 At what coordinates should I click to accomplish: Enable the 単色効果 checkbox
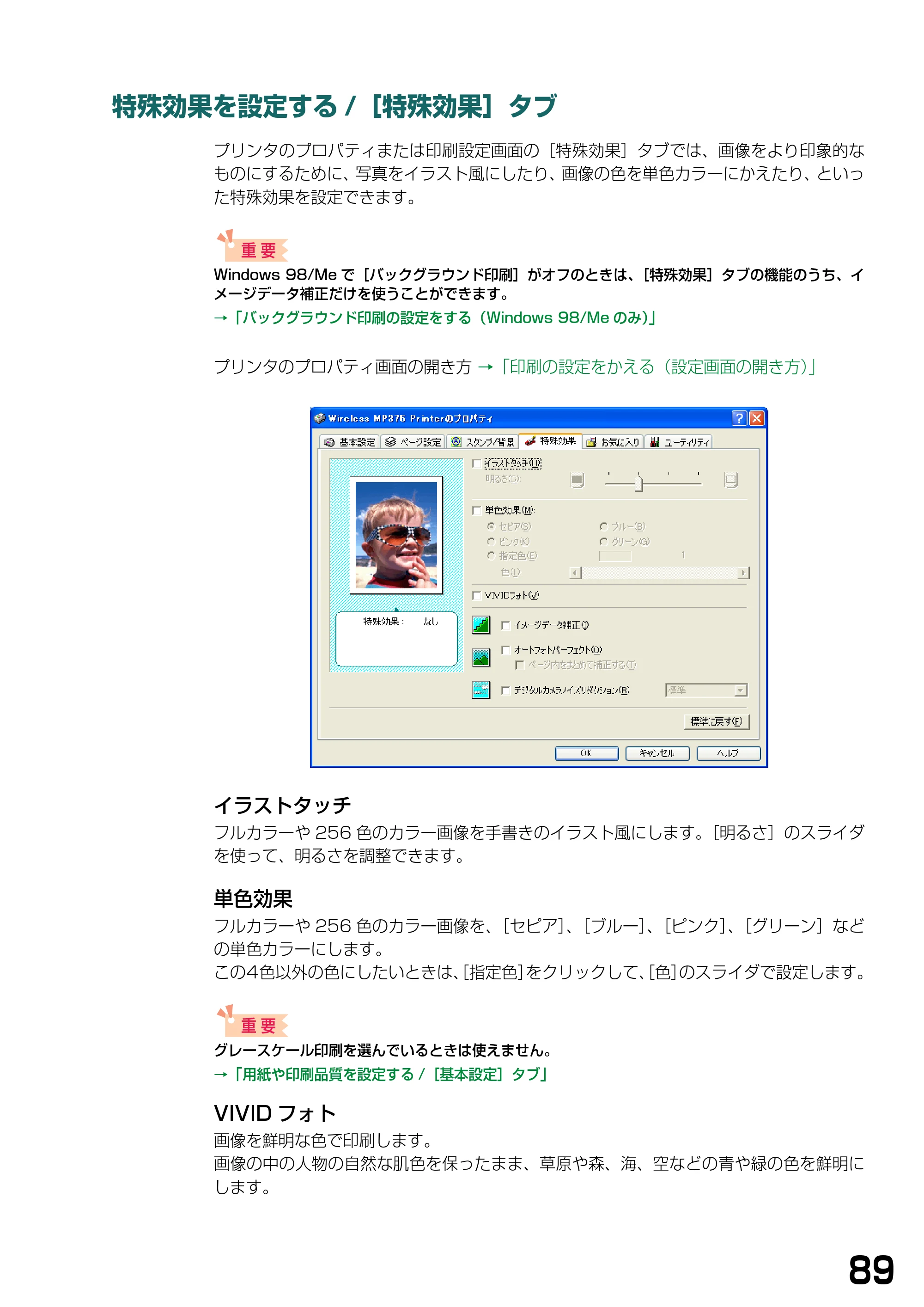click(x=477, y=511)
